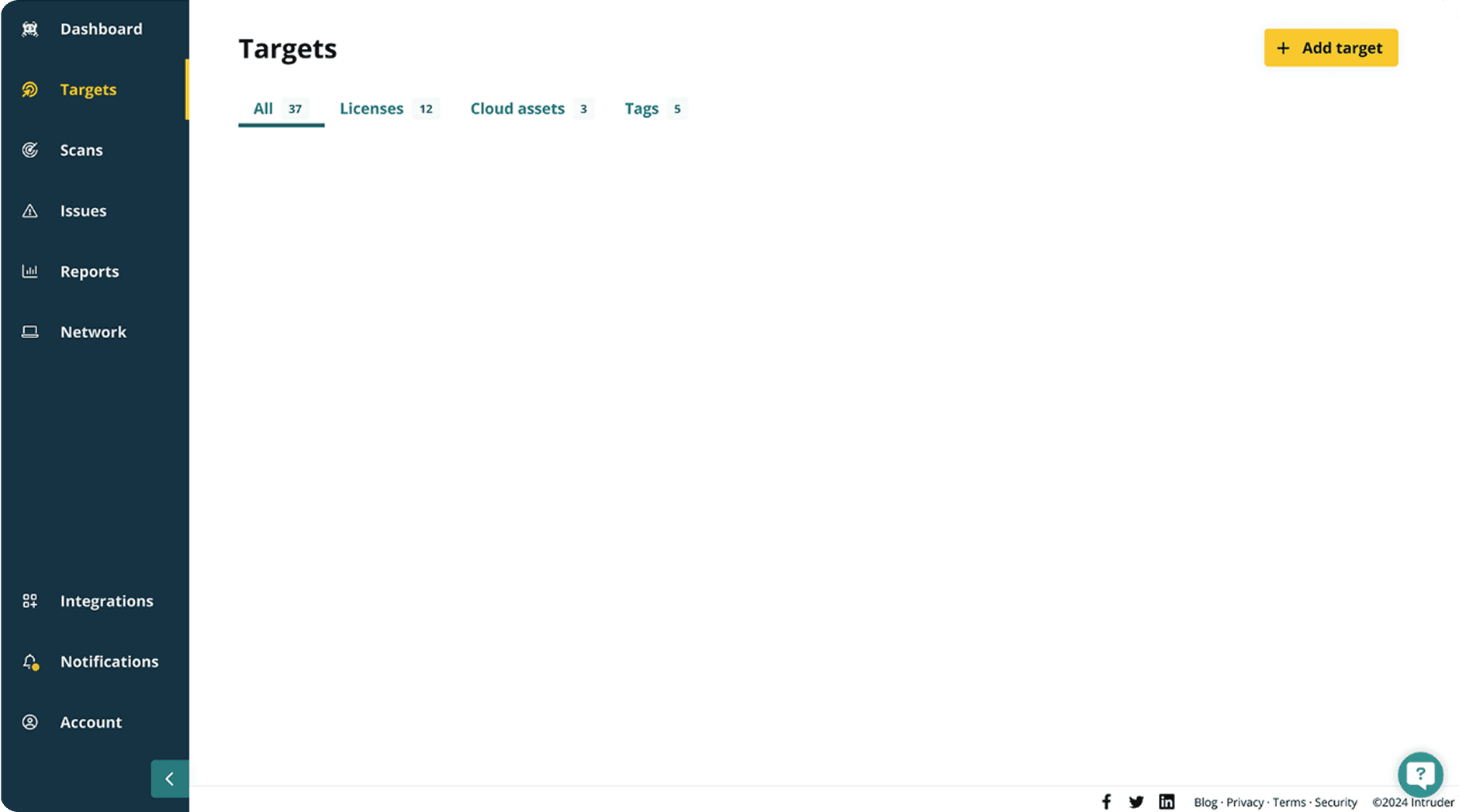Click the Targets page heading

point(288,49)
